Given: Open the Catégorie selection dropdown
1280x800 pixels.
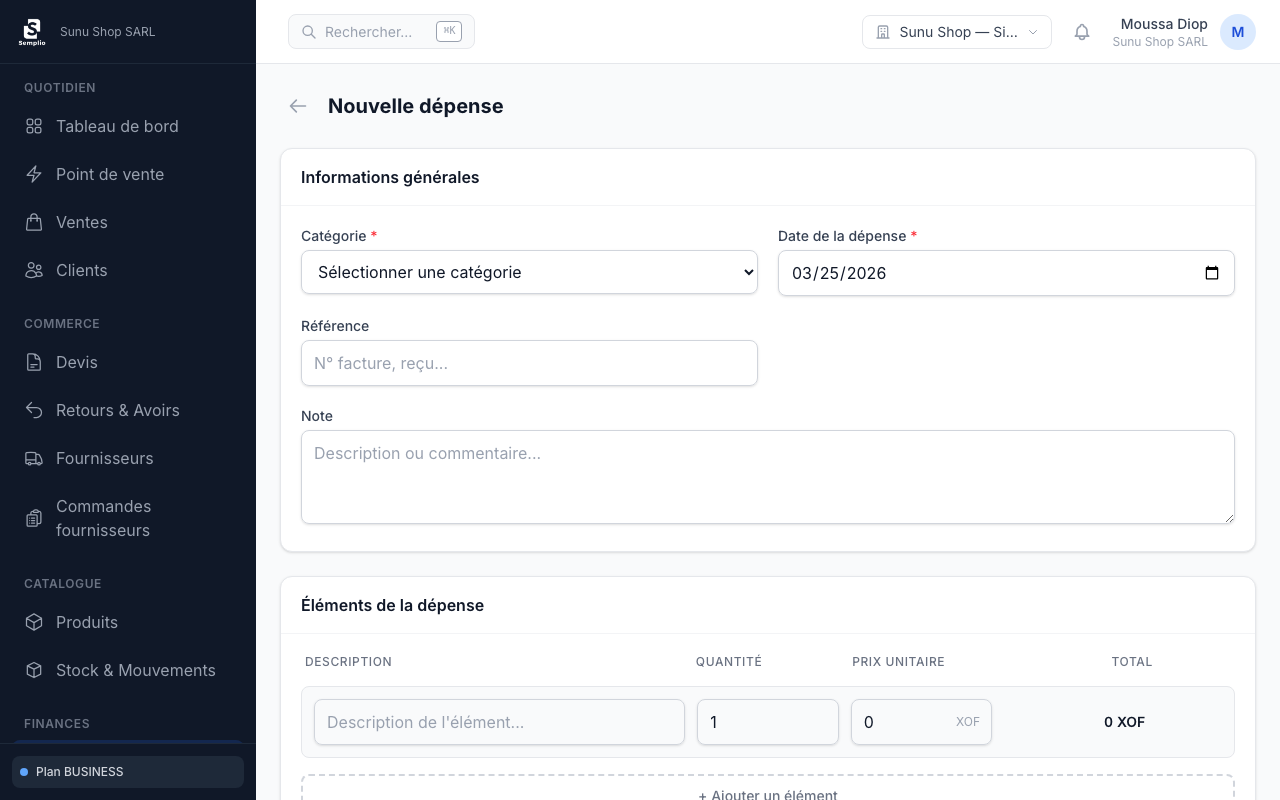Looking at the screenshot, I should tap(529, 272).
